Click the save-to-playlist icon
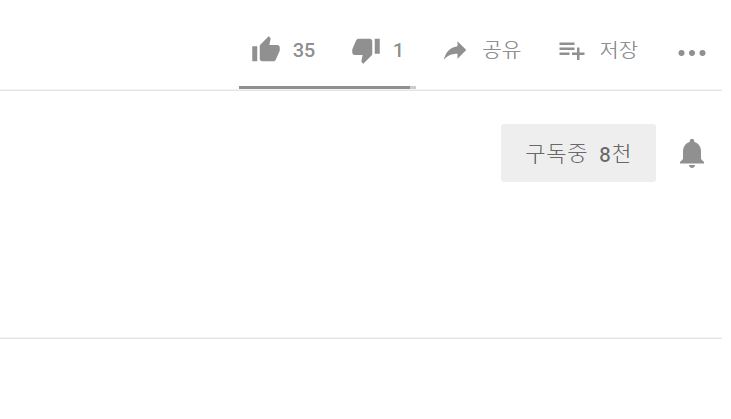Screen dimensions: 731x419 point(571,51)
